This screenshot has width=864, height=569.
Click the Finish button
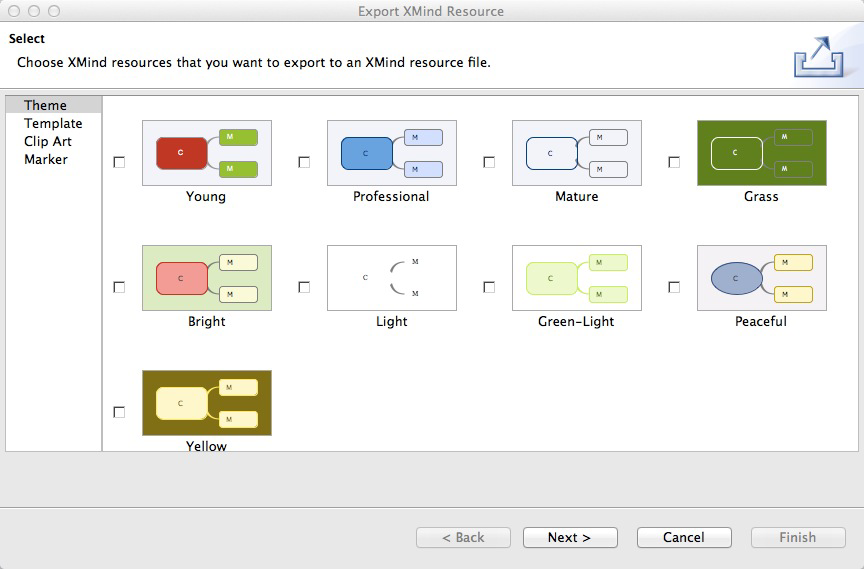point(798,538)
